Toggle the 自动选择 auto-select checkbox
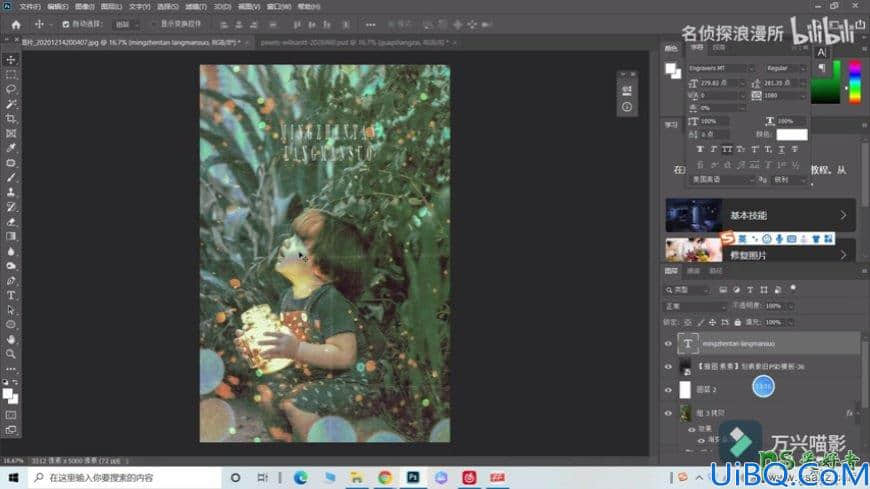The width and height of the screenshot is (870, 489). pos(65,24)
